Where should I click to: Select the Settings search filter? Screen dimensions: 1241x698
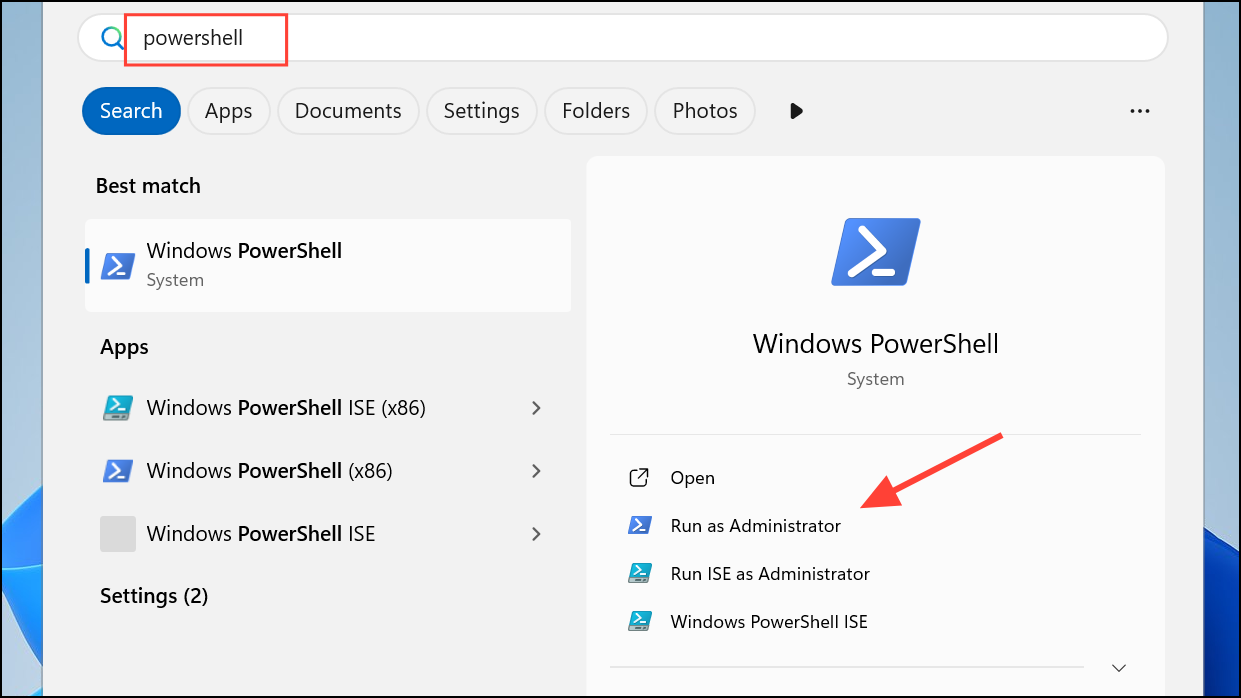(481, 110)
